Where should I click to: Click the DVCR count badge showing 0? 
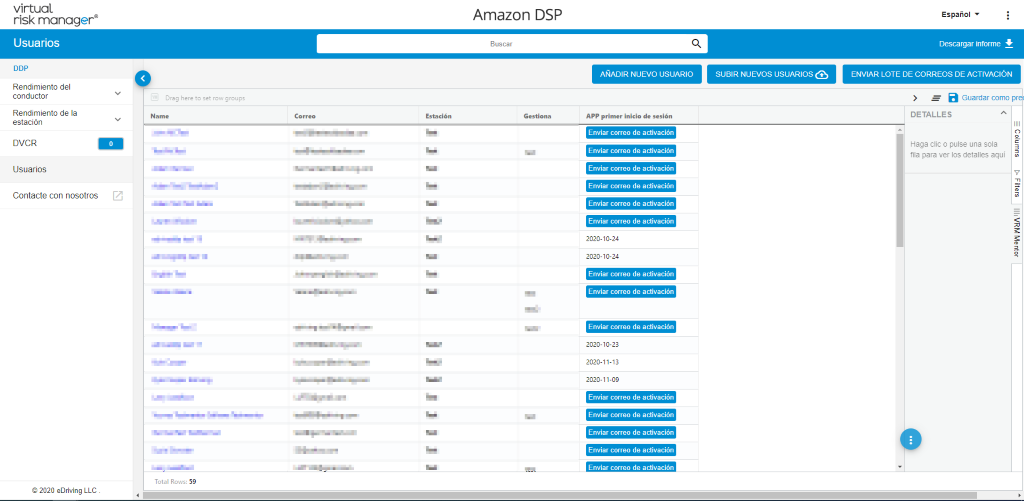[110, 144]
